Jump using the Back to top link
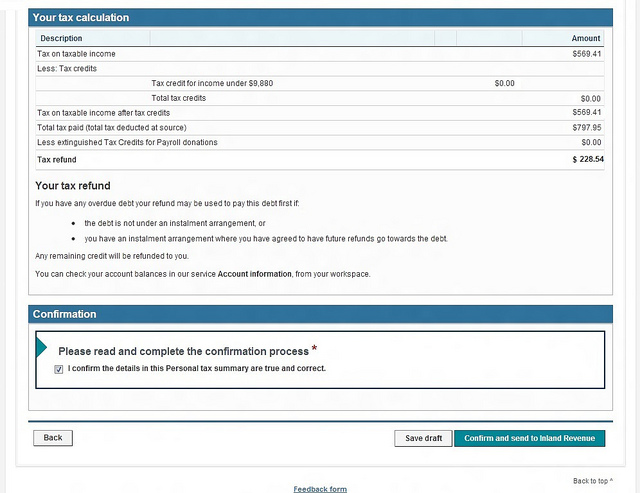The width and height of the screenshot is (640, 493). click(592, 481)
